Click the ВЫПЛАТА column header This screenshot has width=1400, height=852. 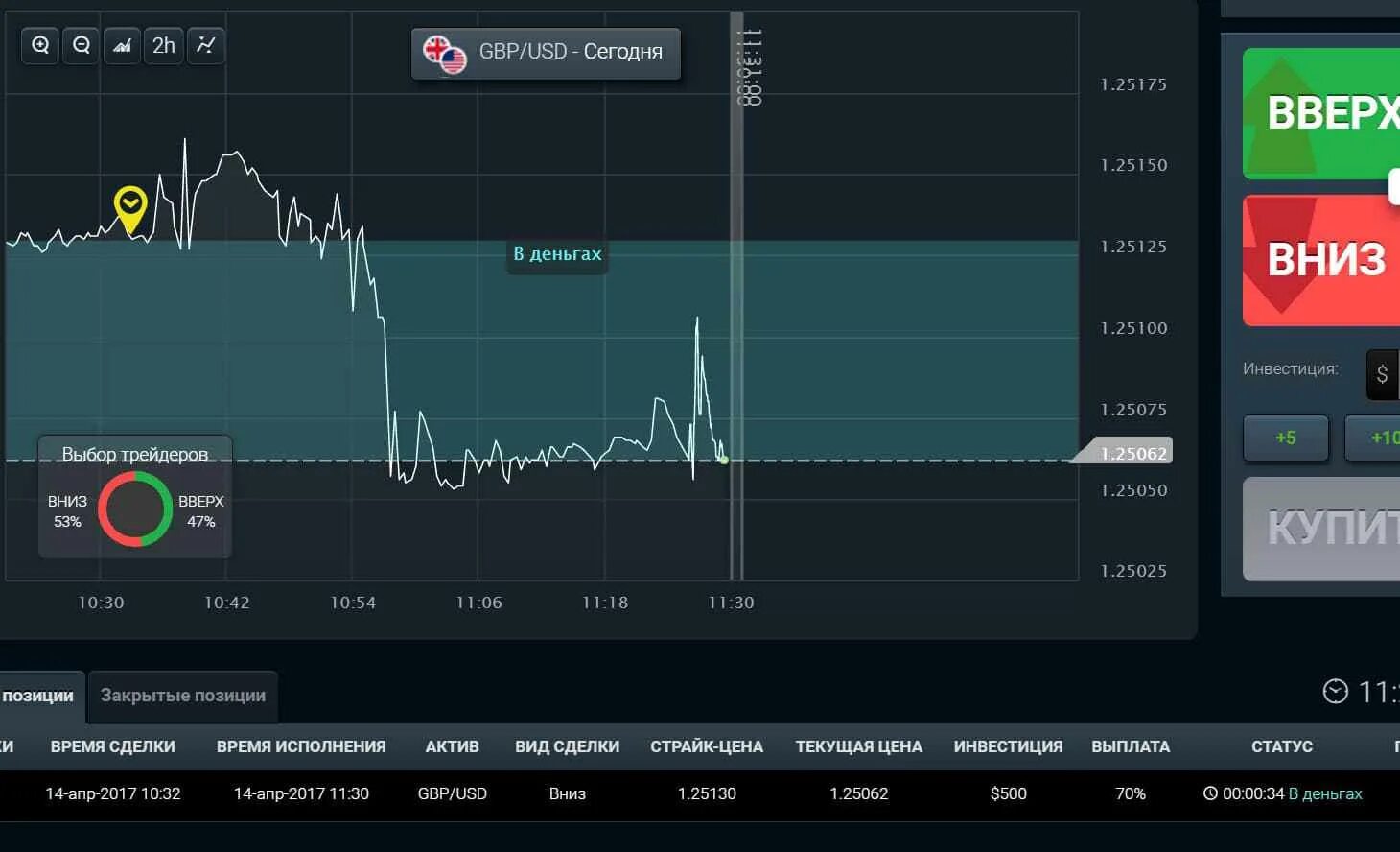tap(1131, 746)
